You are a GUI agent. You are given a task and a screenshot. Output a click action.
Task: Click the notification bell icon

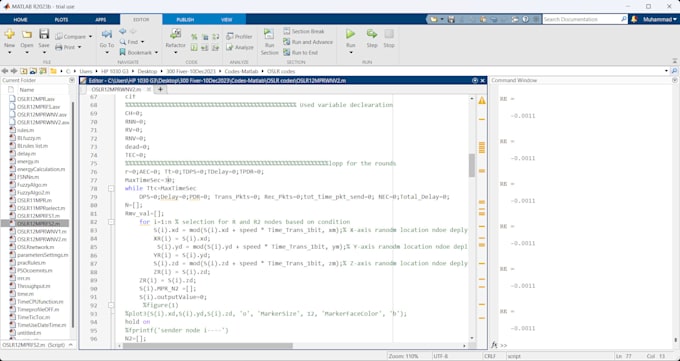(x=634, y=19)
